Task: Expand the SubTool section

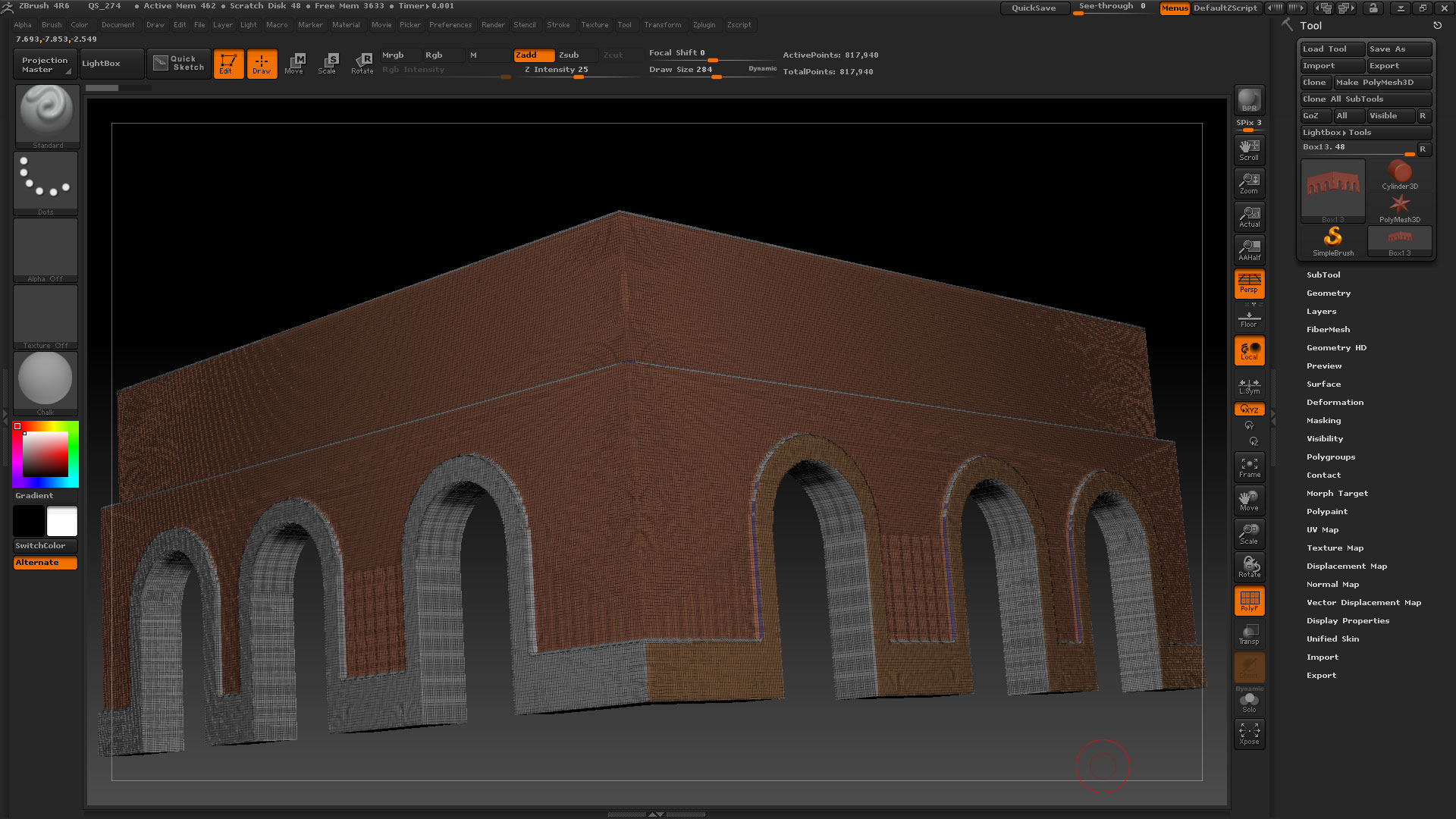Action: pyautogui.click(x=1323, y=275)
